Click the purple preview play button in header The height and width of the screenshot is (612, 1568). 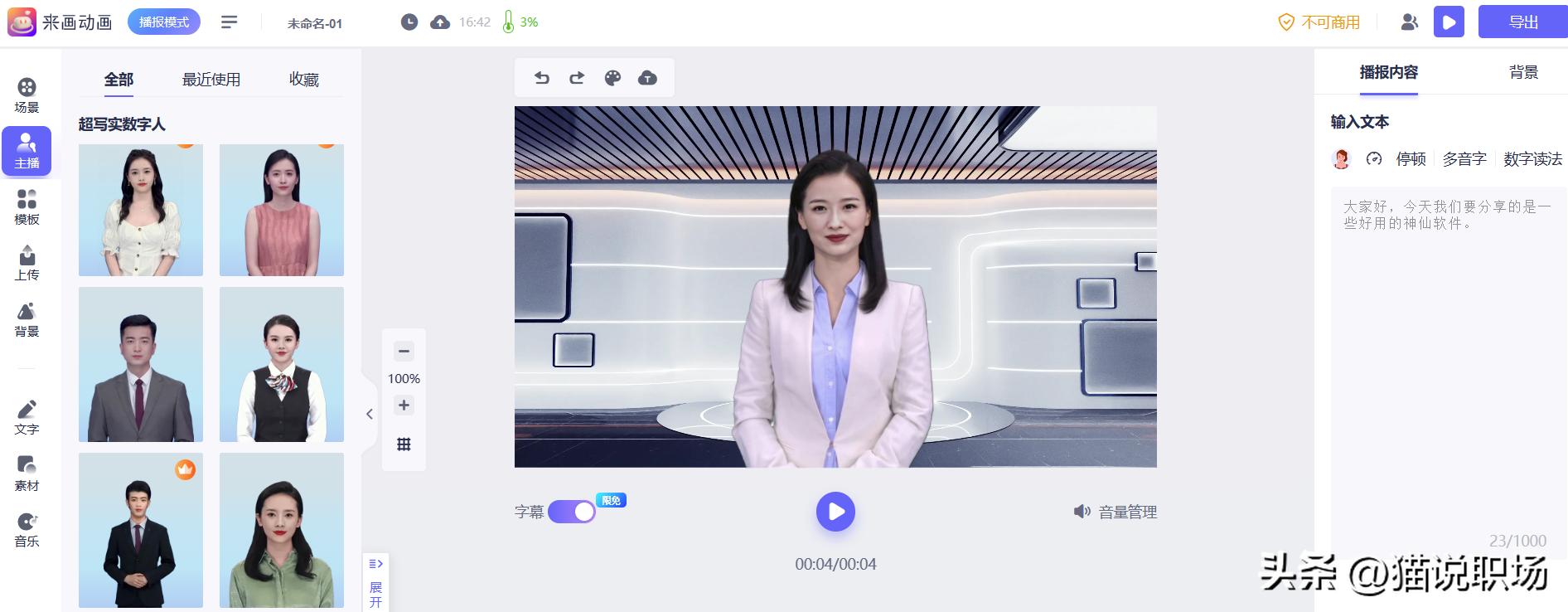coord(1449,22)
